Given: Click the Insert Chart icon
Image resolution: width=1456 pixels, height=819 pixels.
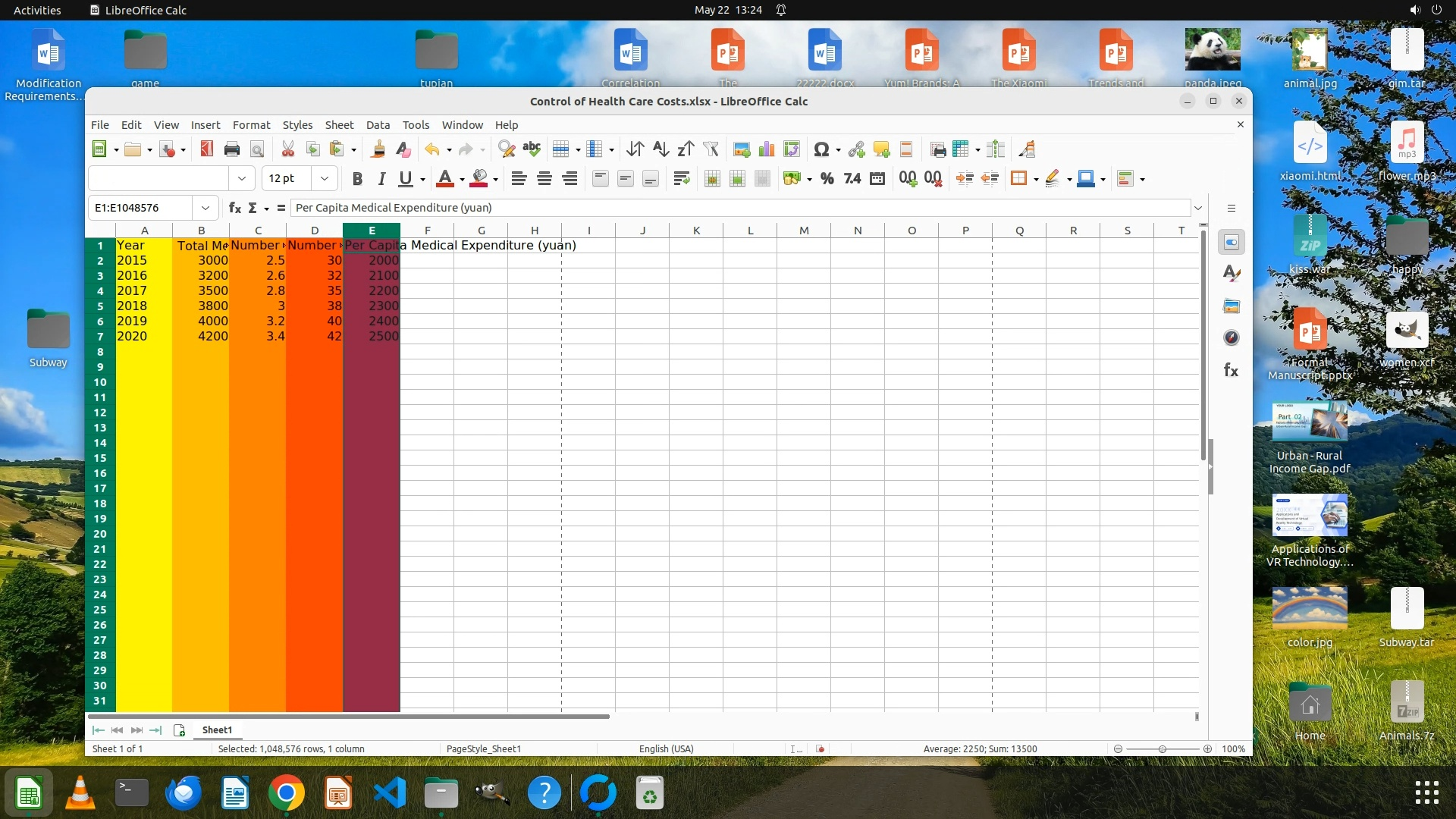Looking at the screenshot, I should pyautogui.click(x=767, y=149).
